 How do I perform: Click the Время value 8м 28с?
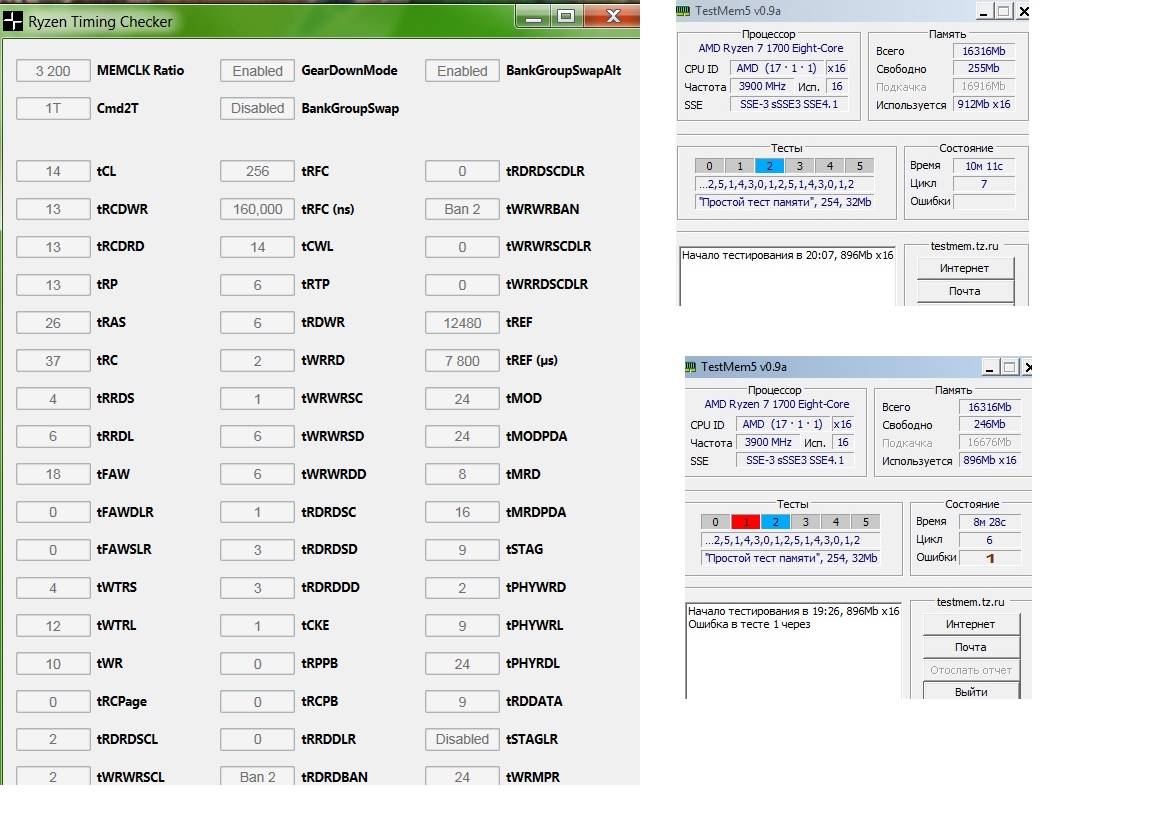(990, 522)
